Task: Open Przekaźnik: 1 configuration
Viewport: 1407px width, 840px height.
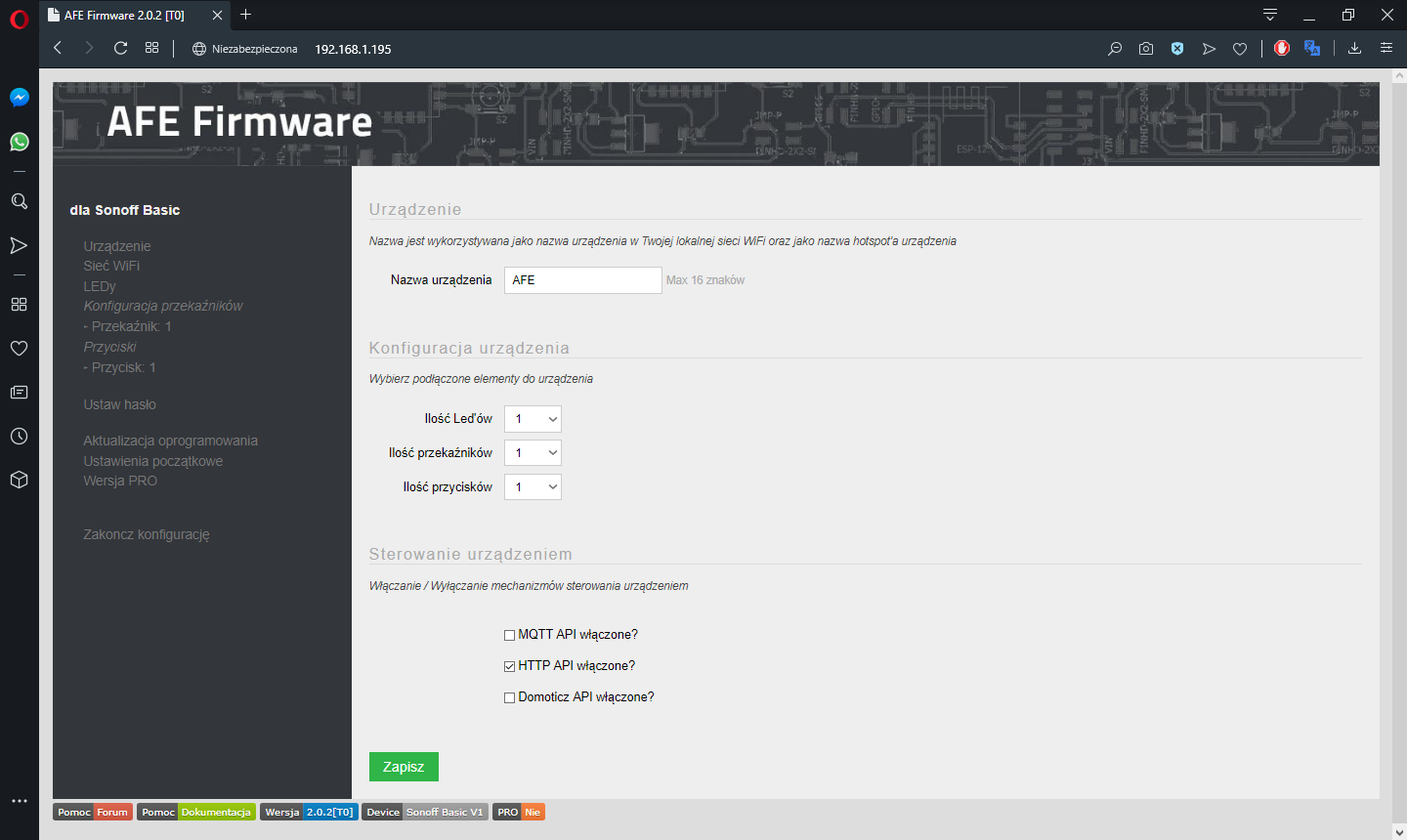Action: point(127,326)
